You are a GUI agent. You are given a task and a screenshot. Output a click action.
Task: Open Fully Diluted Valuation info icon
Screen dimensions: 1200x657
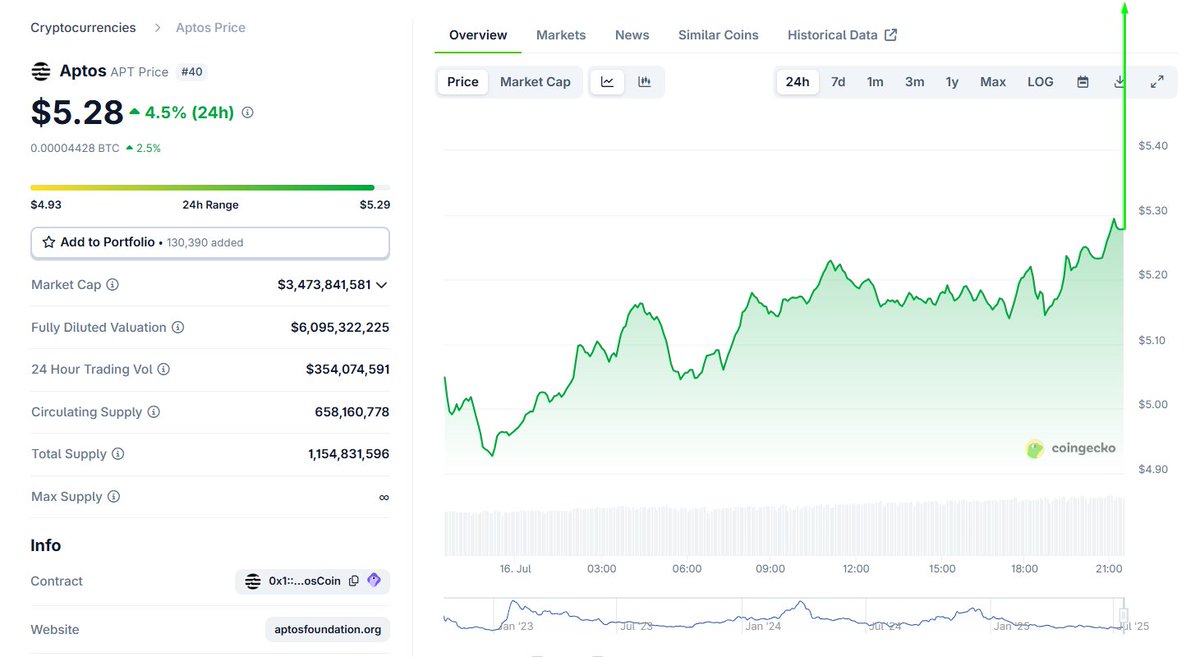[x=178, y=327]
